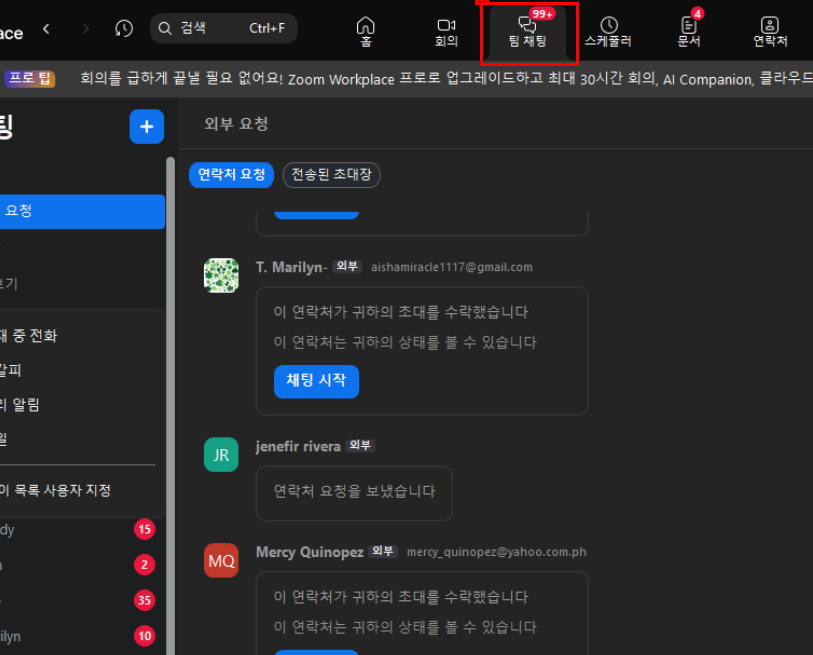This screenshot has width=813, height=655.
Task: Click Mercy Quinopez's MQ avatar
Action: tap(221, 561)
